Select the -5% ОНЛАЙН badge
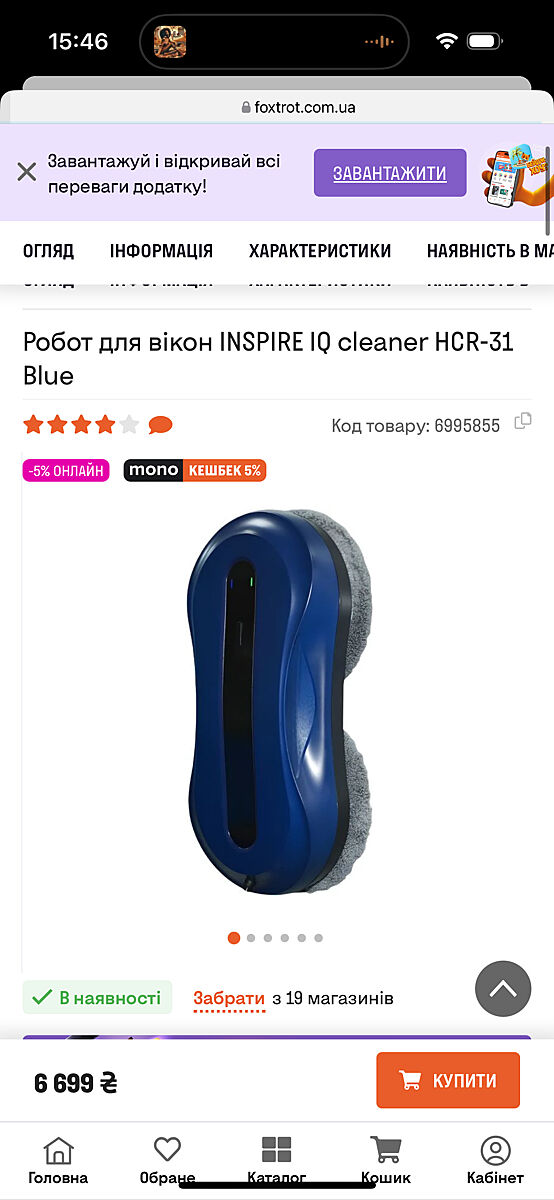The width and height of the screenshot is (554, 1200). pyautogui.click(x=67, y=470)
